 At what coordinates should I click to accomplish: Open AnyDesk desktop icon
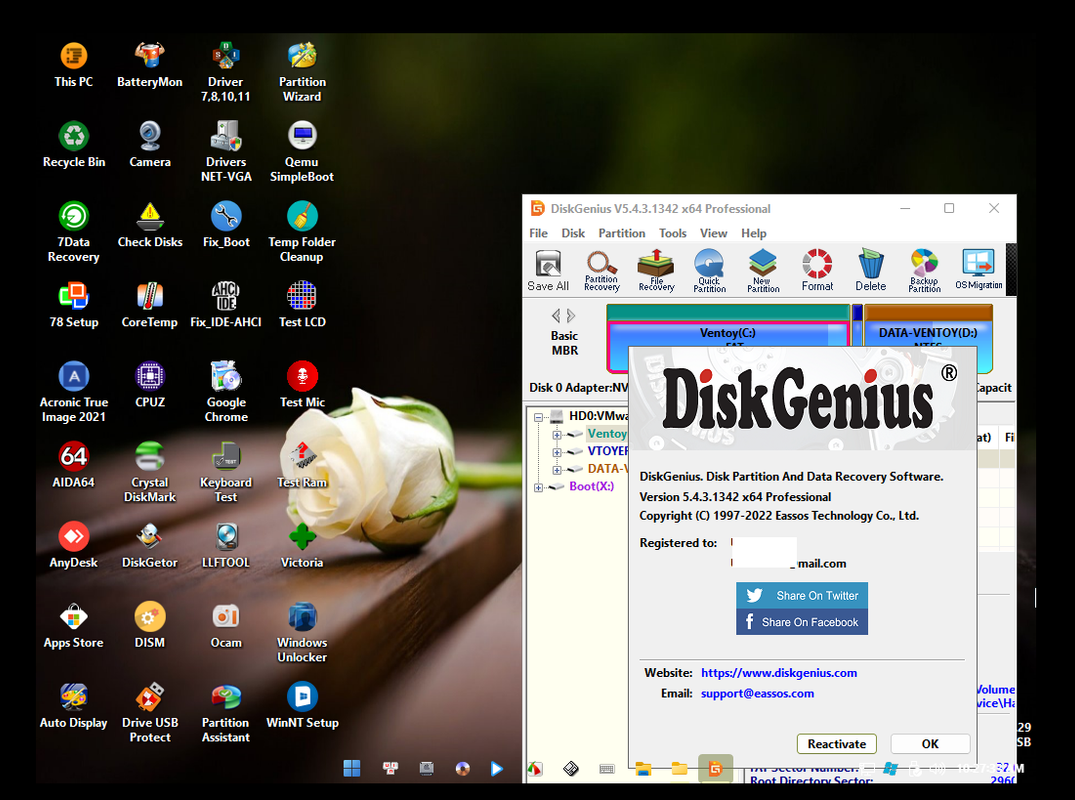pyautogui.click(x=73, y=546)
